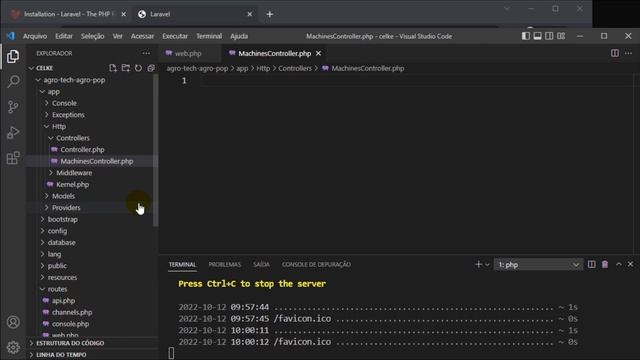Open the Explorer view in activity bar

(x=13, y=56)
